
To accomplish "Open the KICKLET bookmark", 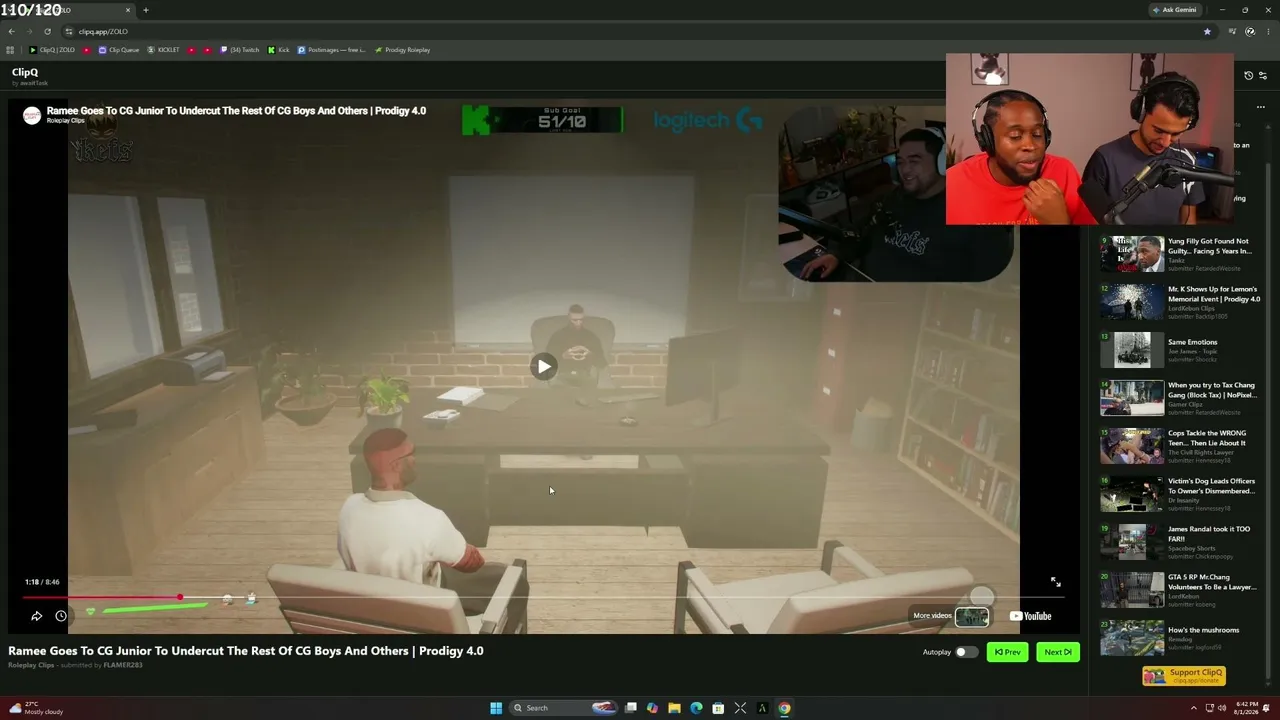I will [164, 50].
